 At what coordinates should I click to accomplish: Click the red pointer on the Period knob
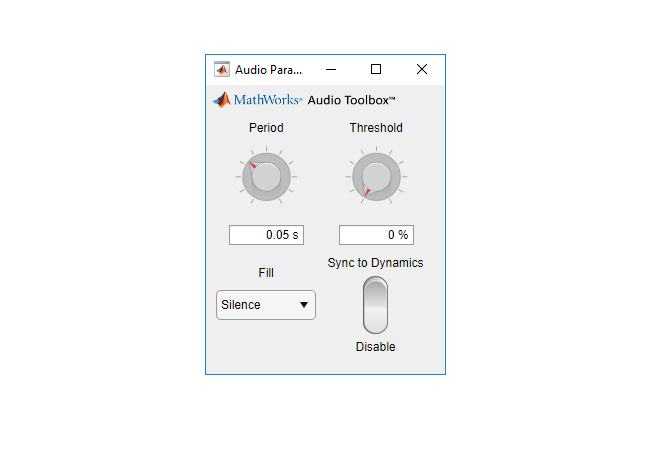tap(252, 165)
